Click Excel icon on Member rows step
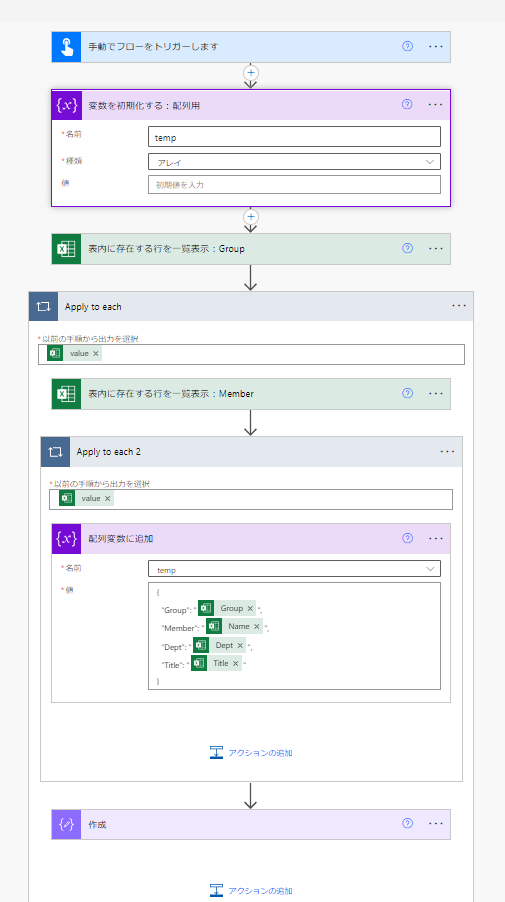This screenshot has width=505, height=902. point(66,393)
